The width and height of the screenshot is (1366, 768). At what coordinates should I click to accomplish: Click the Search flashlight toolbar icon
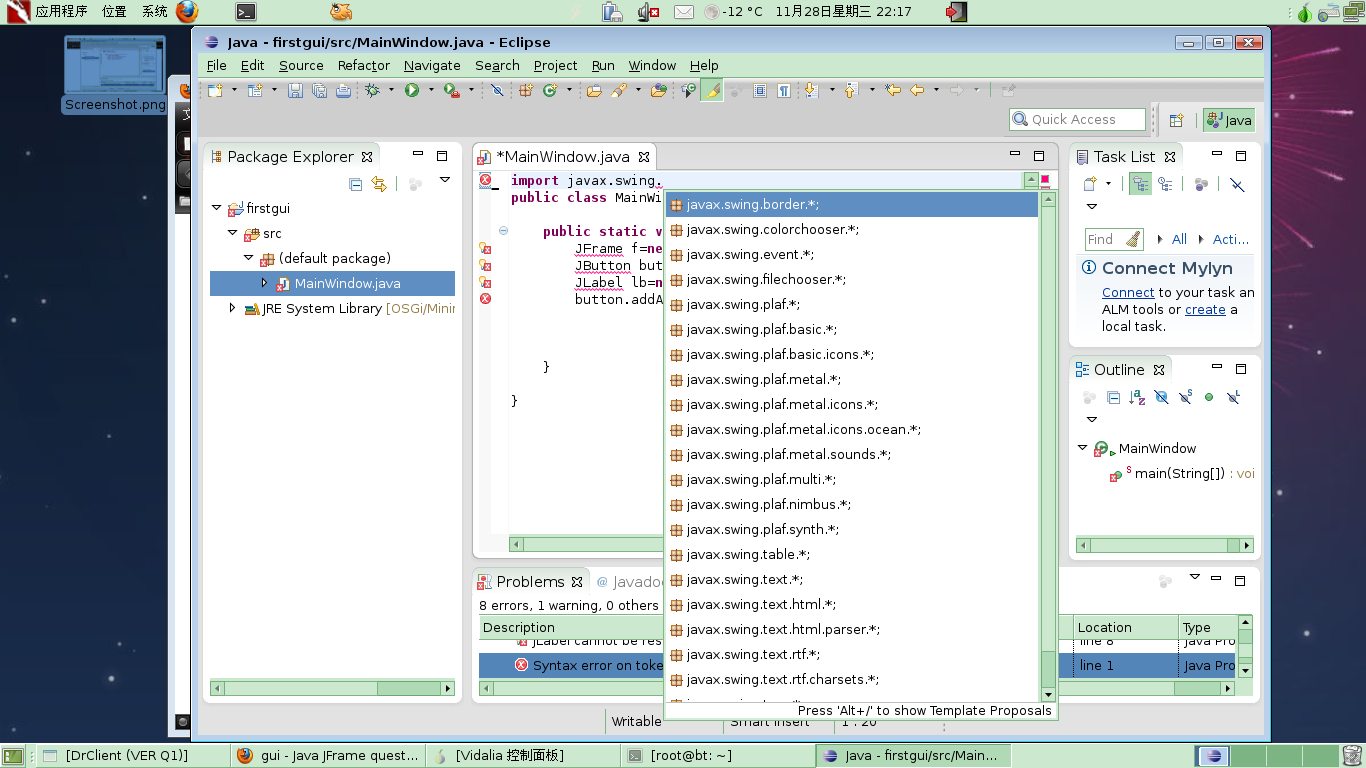[x=618, y=90]
